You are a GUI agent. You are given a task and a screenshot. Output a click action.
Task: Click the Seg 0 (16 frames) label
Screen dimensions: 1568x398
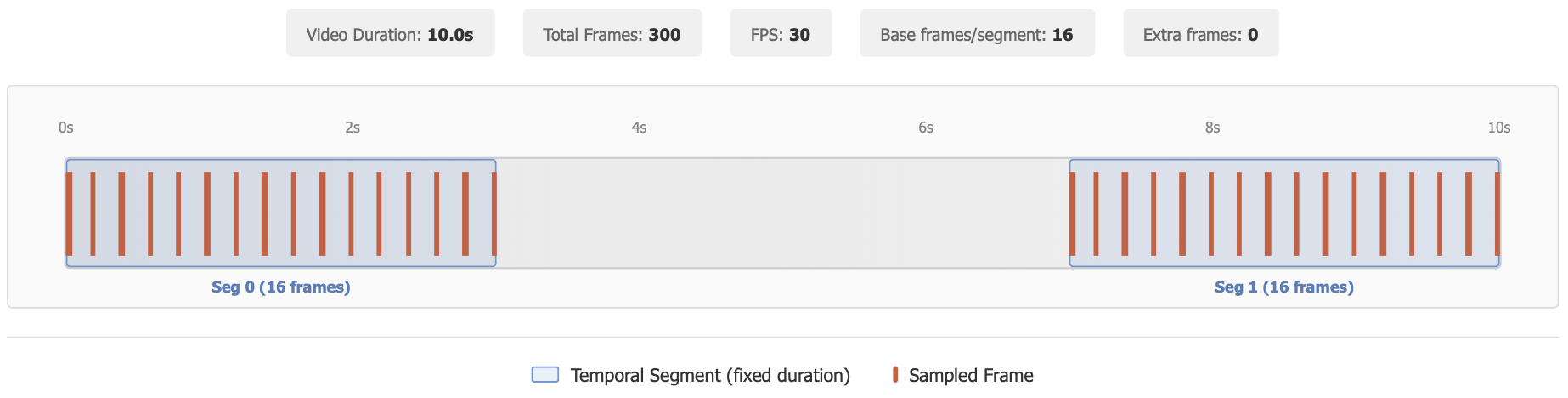280,287
